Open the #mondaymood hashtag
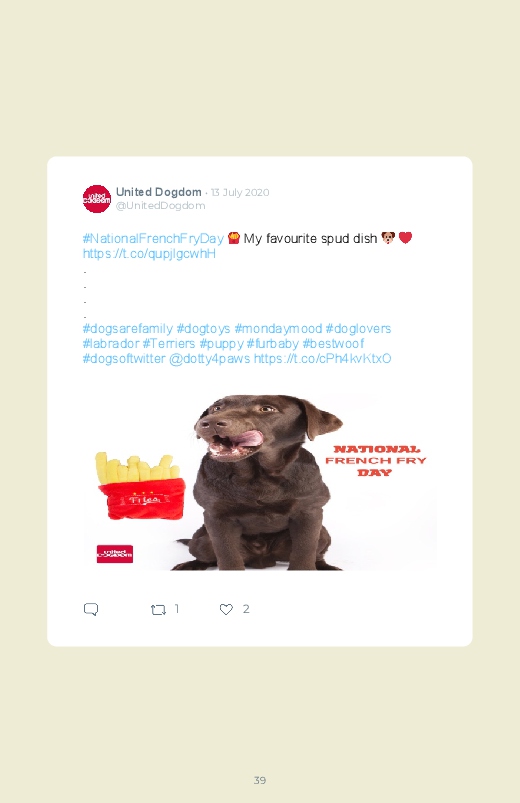 [278, 329]
